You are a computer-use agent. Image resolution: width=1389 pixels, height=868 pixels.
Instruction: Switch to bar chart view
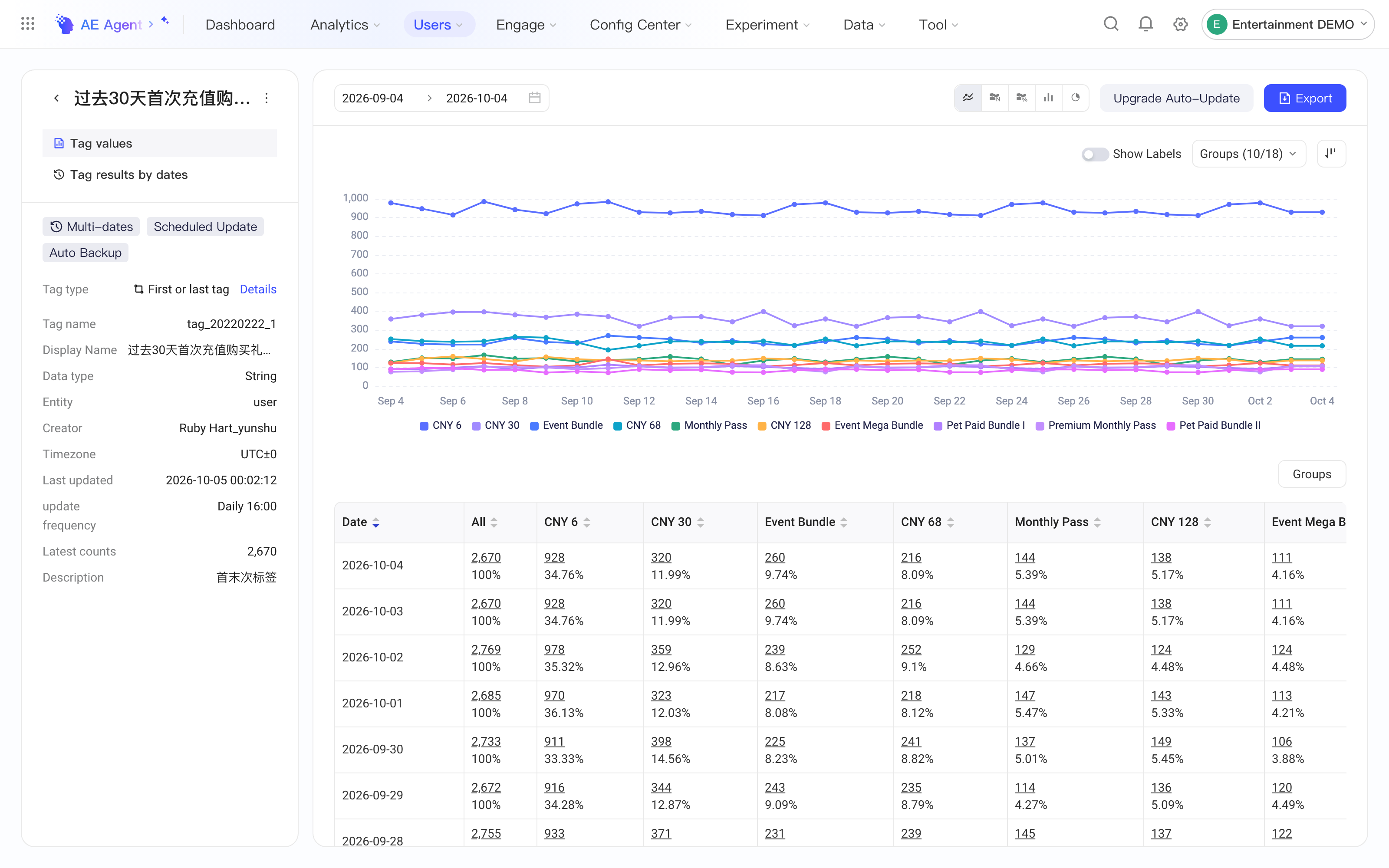[1049, 98]
